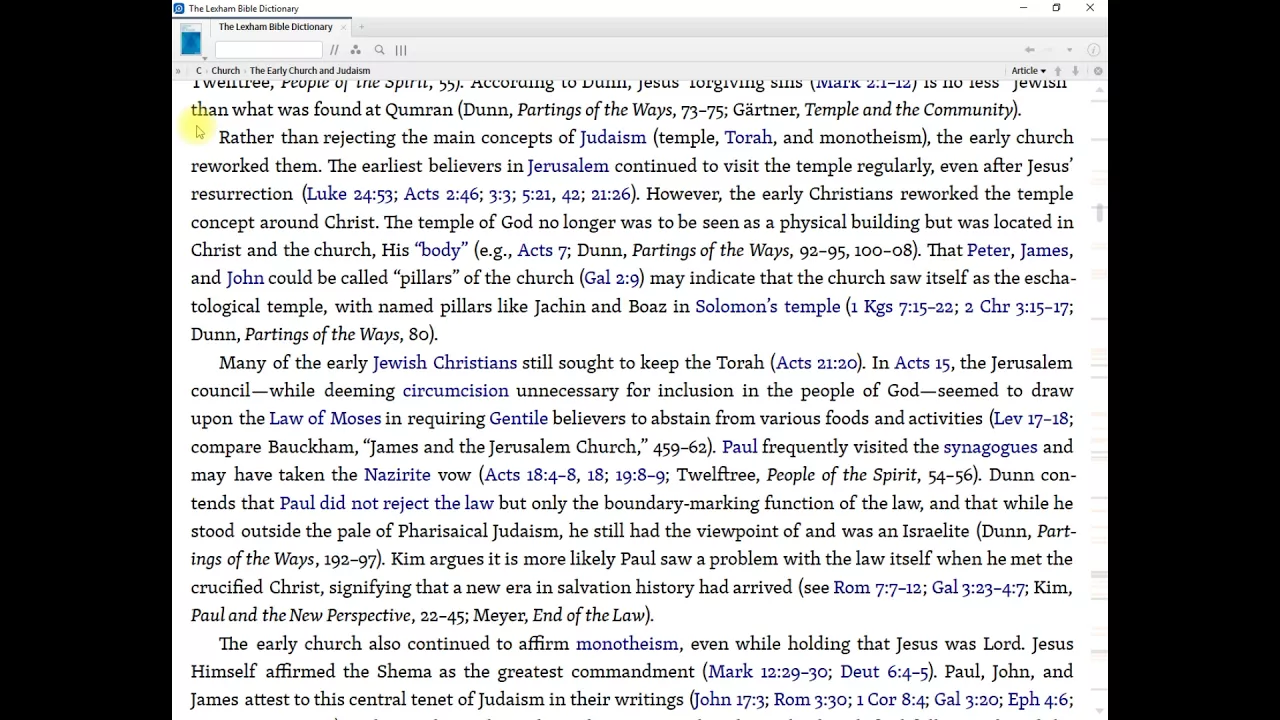Follow the Judaism link
This screenshot has height=720, width=1280.
tap(613, 138)
